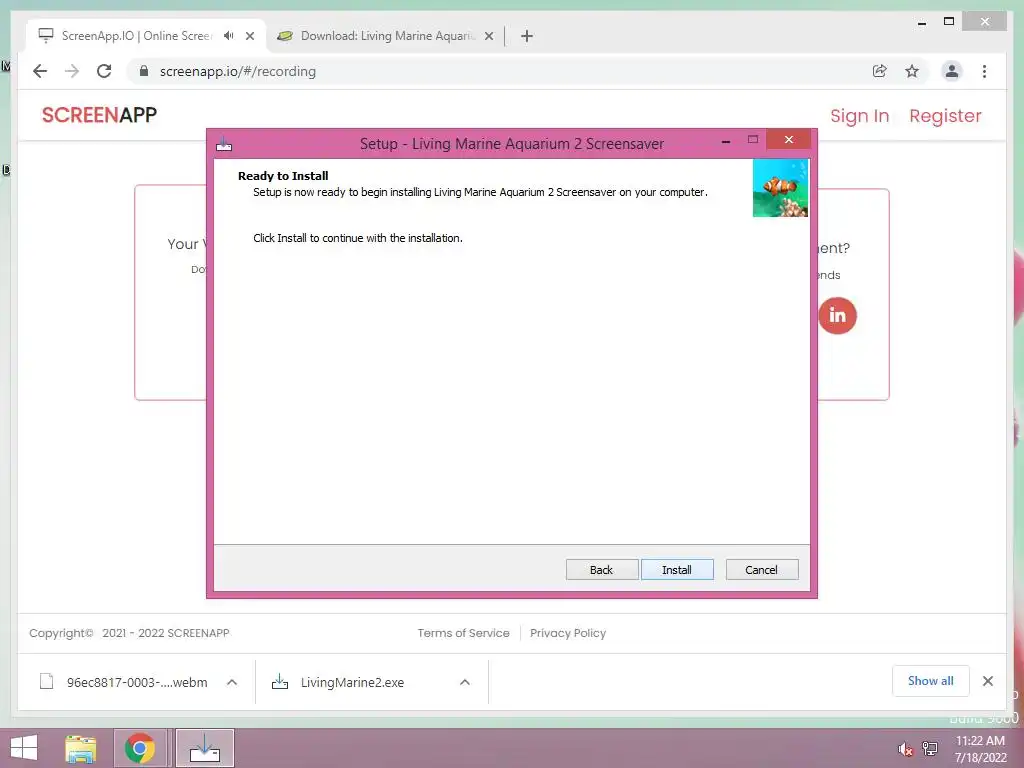Share via the LinkedIn round button
This screenshot has width=1024, height=768.
[x=837, y=315]
